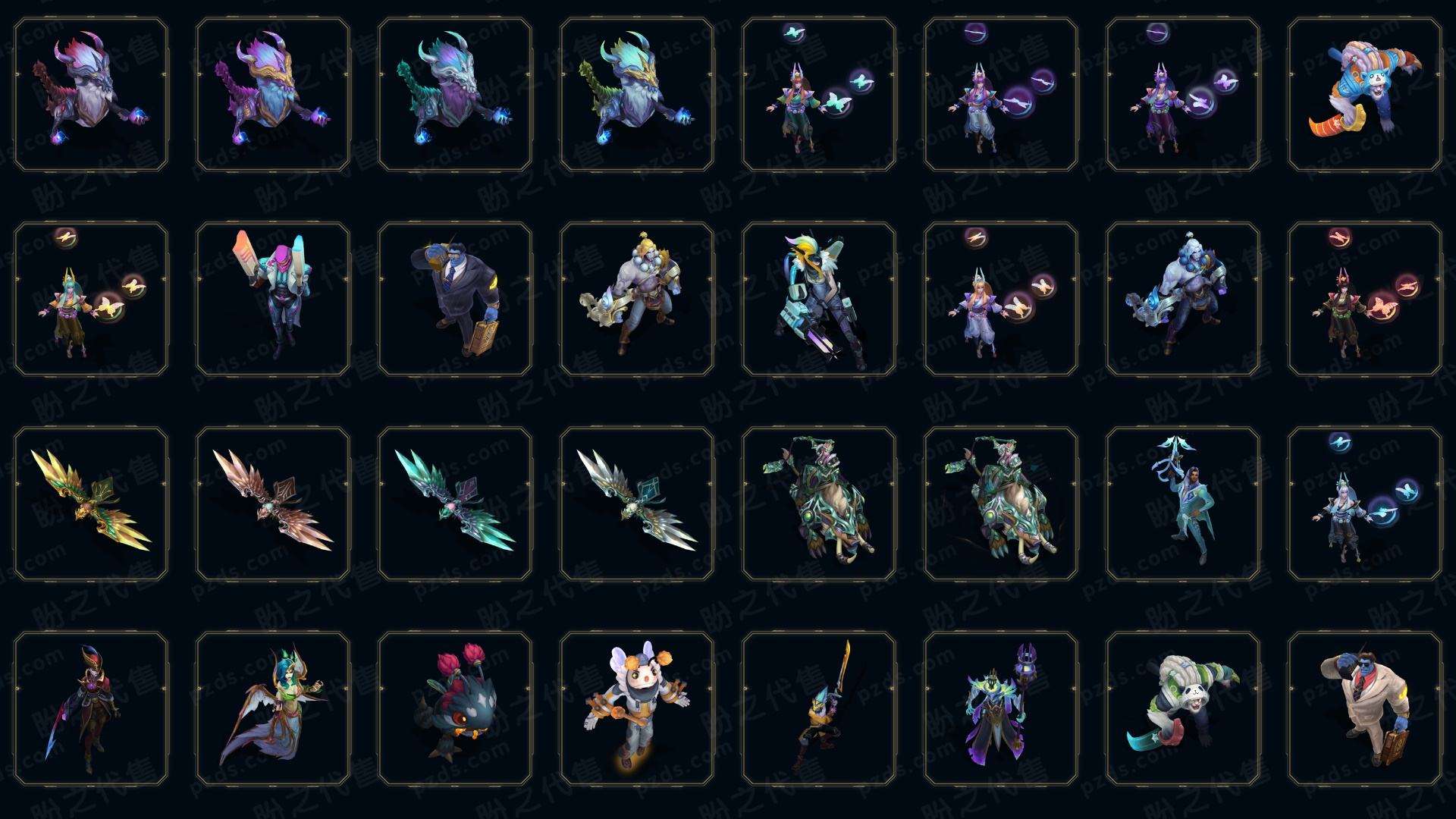
Task: Choose the orange pom-pom hamster astronaut tile
Action: click(637, 708)
